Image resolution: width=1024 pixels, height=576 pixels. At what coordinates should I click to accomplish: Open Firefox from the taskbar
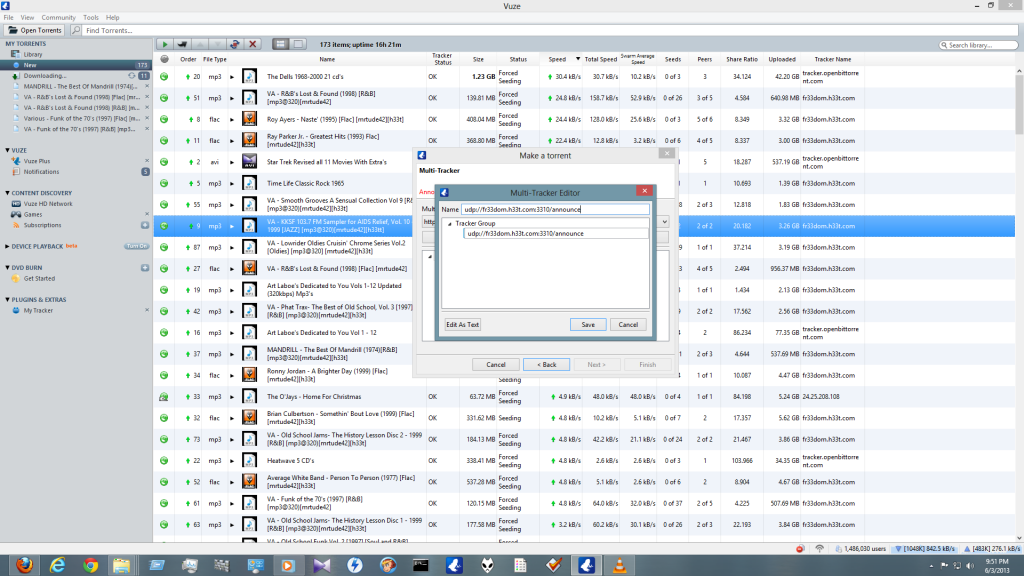24,565
